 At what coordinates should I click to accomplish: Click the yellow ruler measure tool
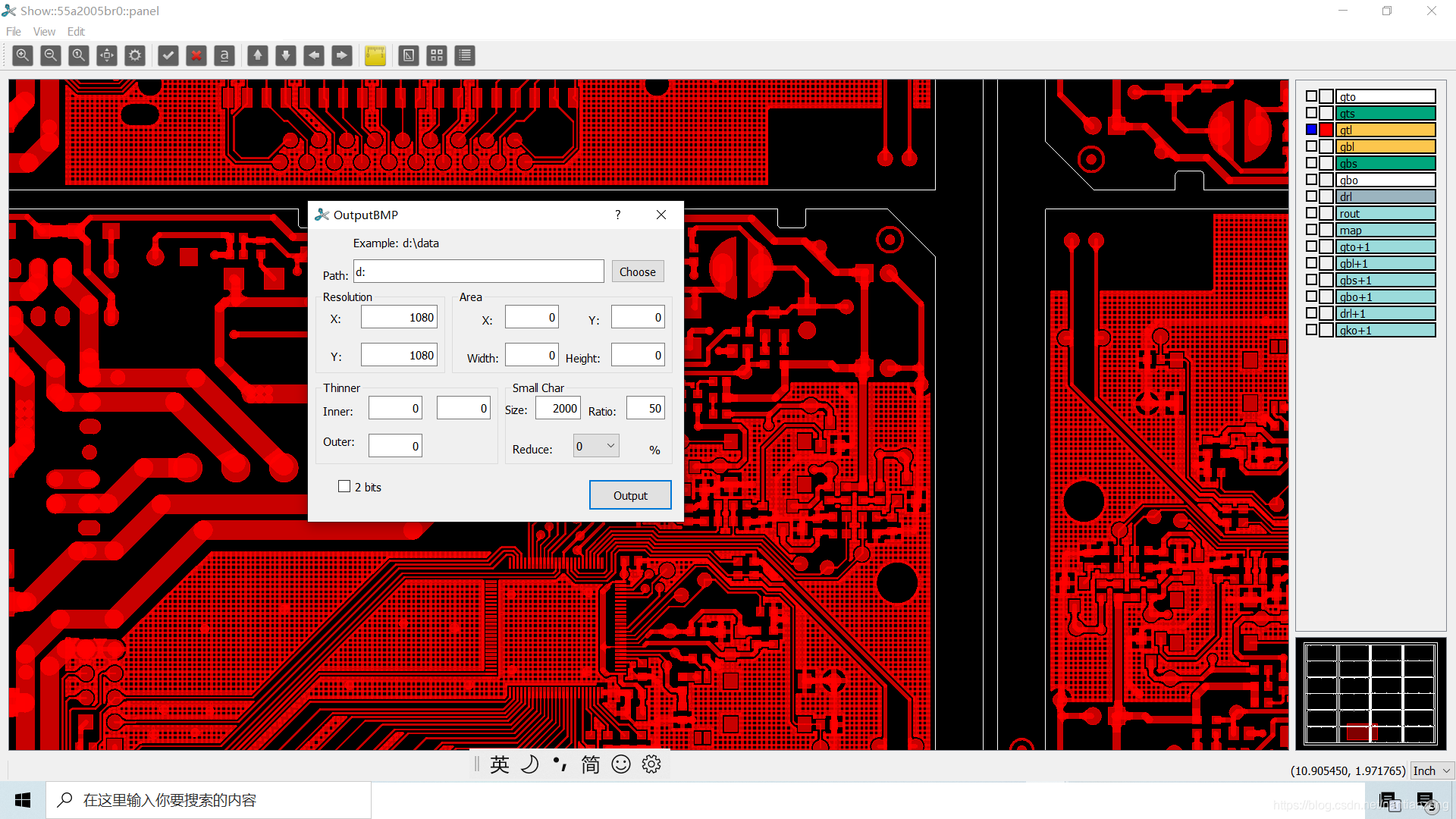[x=375, y=55]
